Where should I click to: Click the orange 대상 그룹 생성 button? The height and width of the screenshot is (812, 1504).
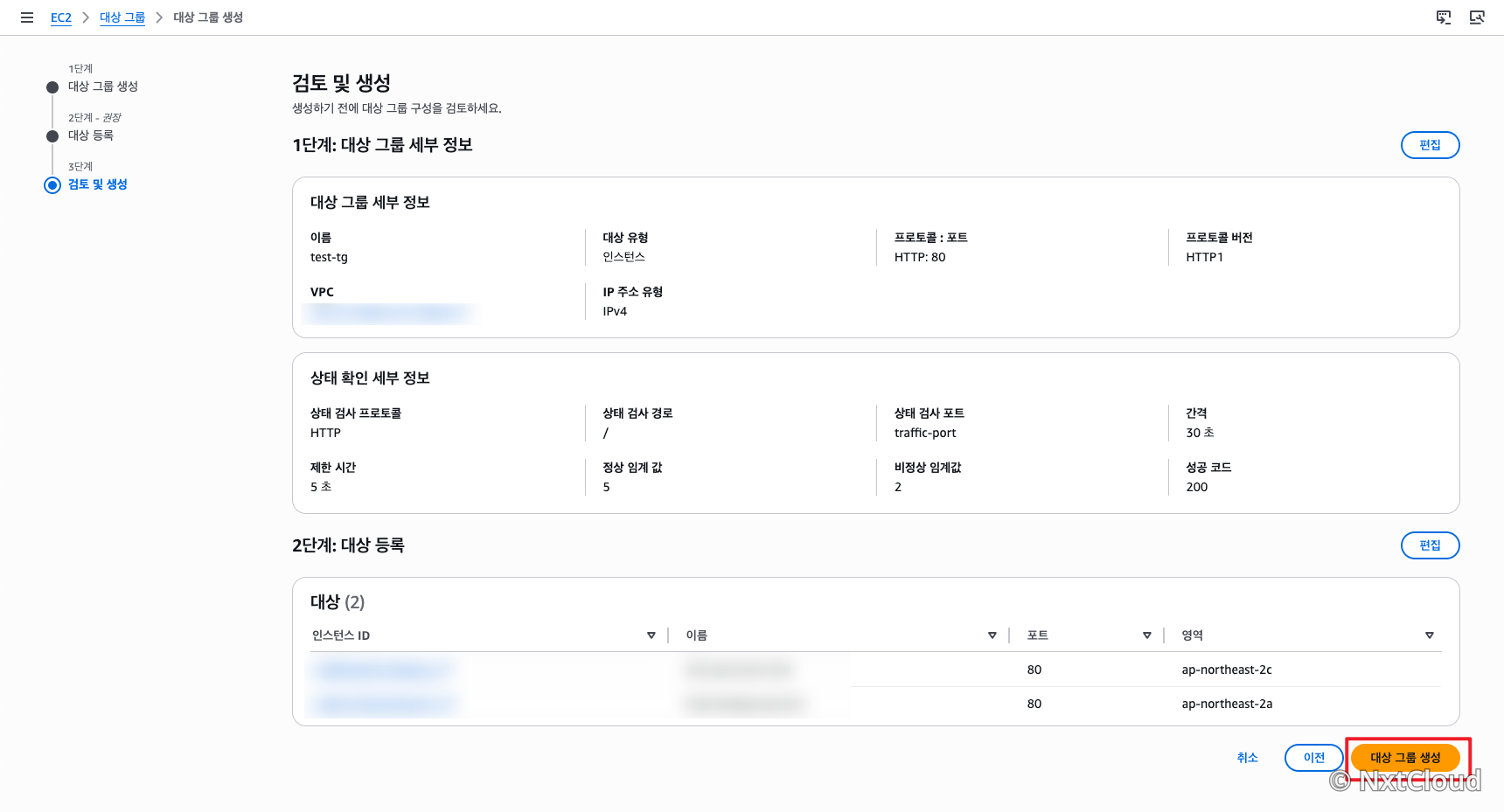coord(1405,758)
